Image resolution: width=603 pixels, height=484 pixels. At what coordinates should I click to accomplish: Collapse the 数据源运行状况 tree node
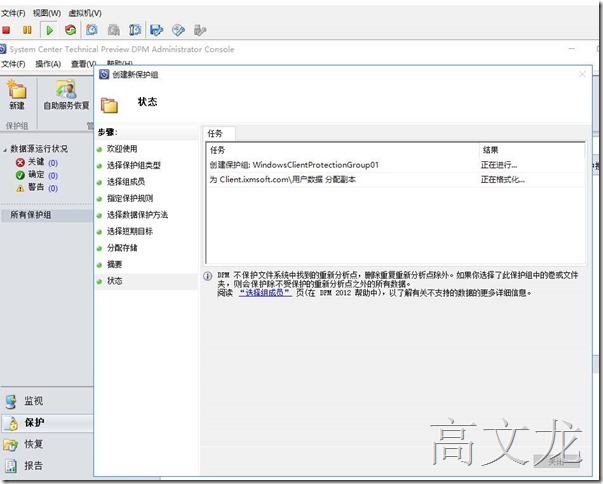5,150
